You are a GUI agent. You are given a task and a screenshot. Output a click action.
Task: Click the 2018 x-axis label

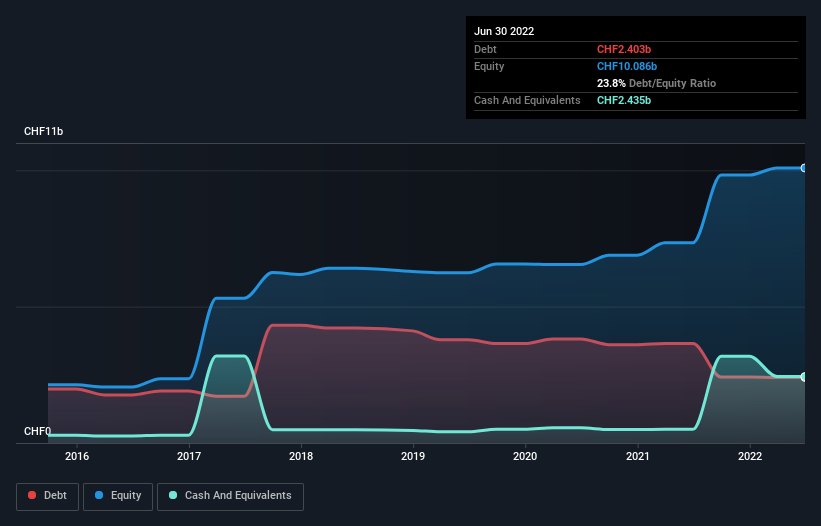tap(301, 456)
